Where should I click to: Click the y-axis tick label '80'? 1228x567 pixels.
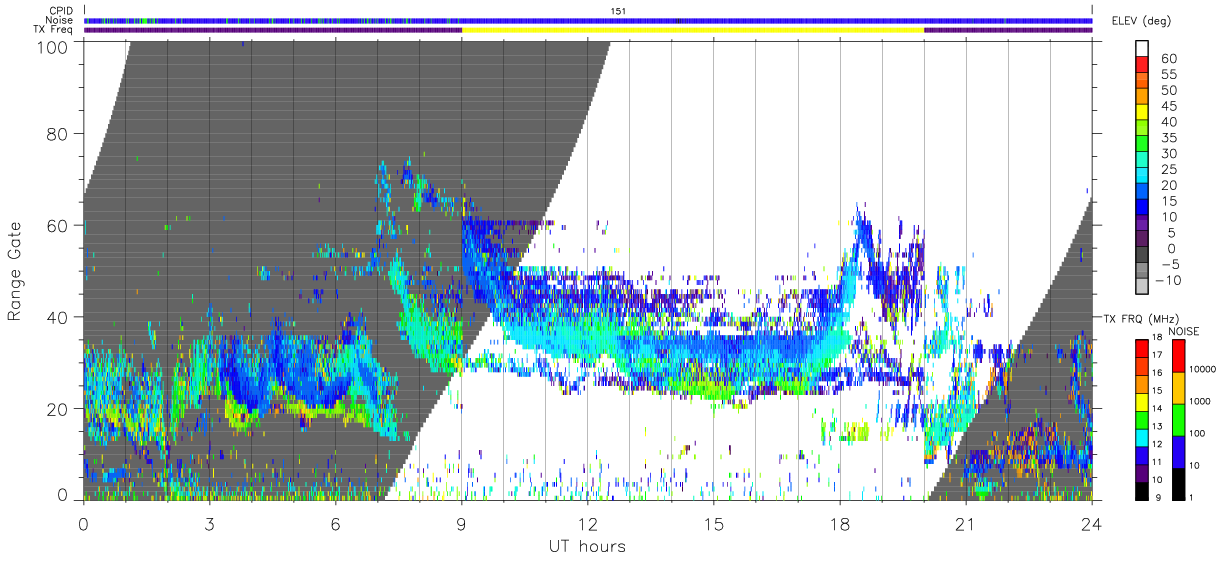(x=58, y=133)
